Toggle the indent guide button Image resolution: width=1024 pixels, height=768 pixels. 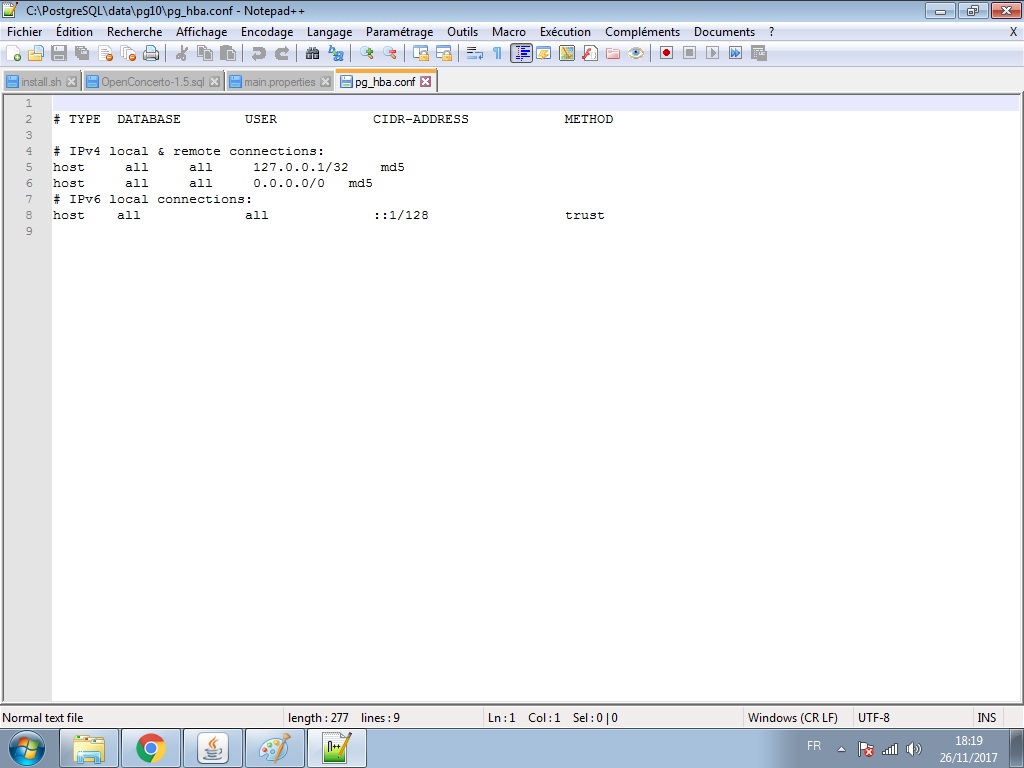coord(521,53)
